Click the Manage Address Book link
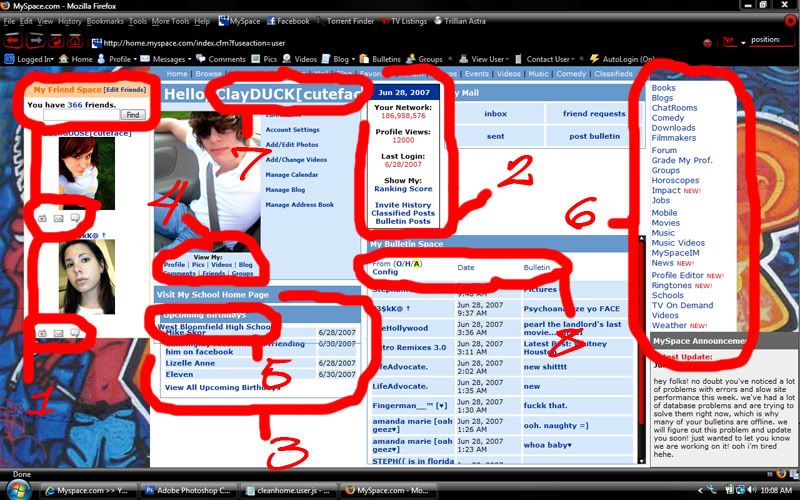 299,205
